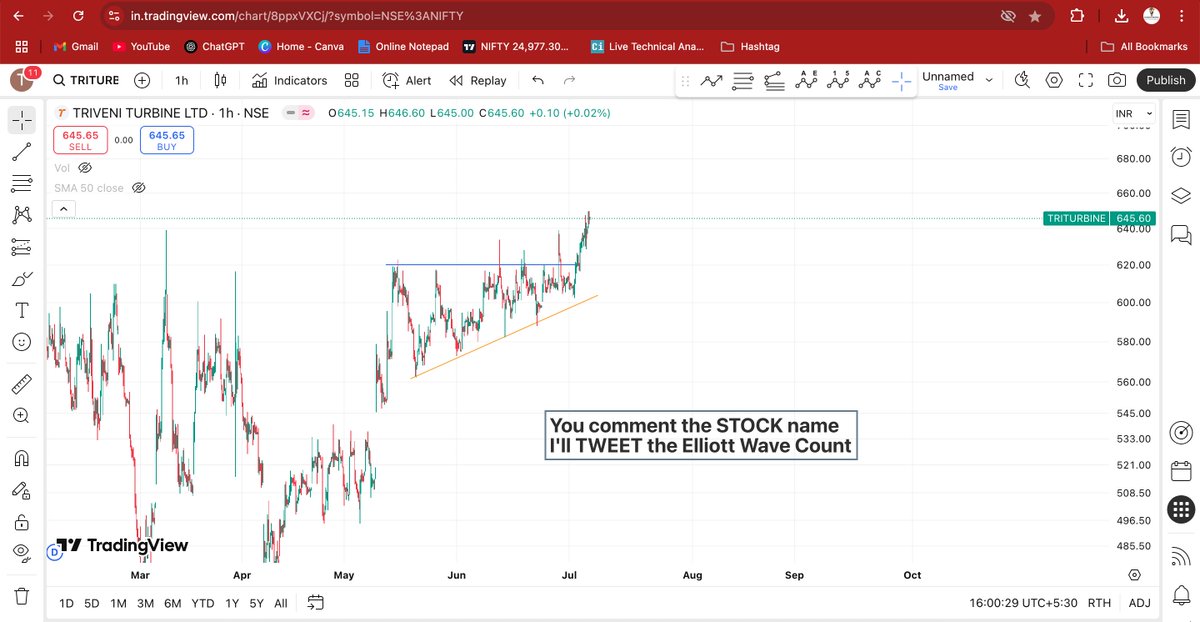Select the 1D time range

tap(66, 603)
